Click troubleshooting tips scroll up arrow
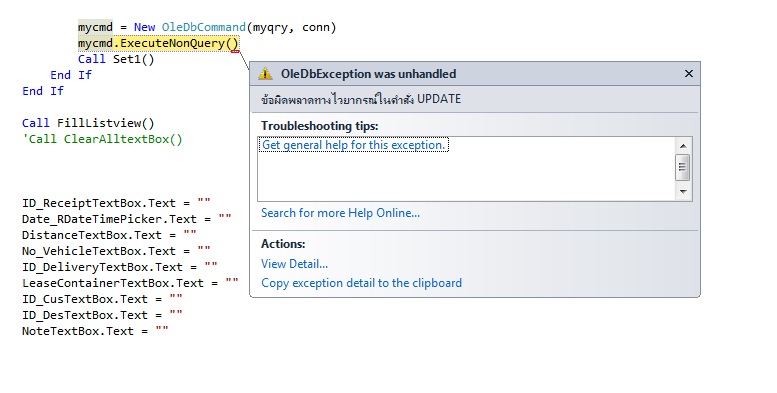Viewport: 777px width, 393px height. (683, 145)
